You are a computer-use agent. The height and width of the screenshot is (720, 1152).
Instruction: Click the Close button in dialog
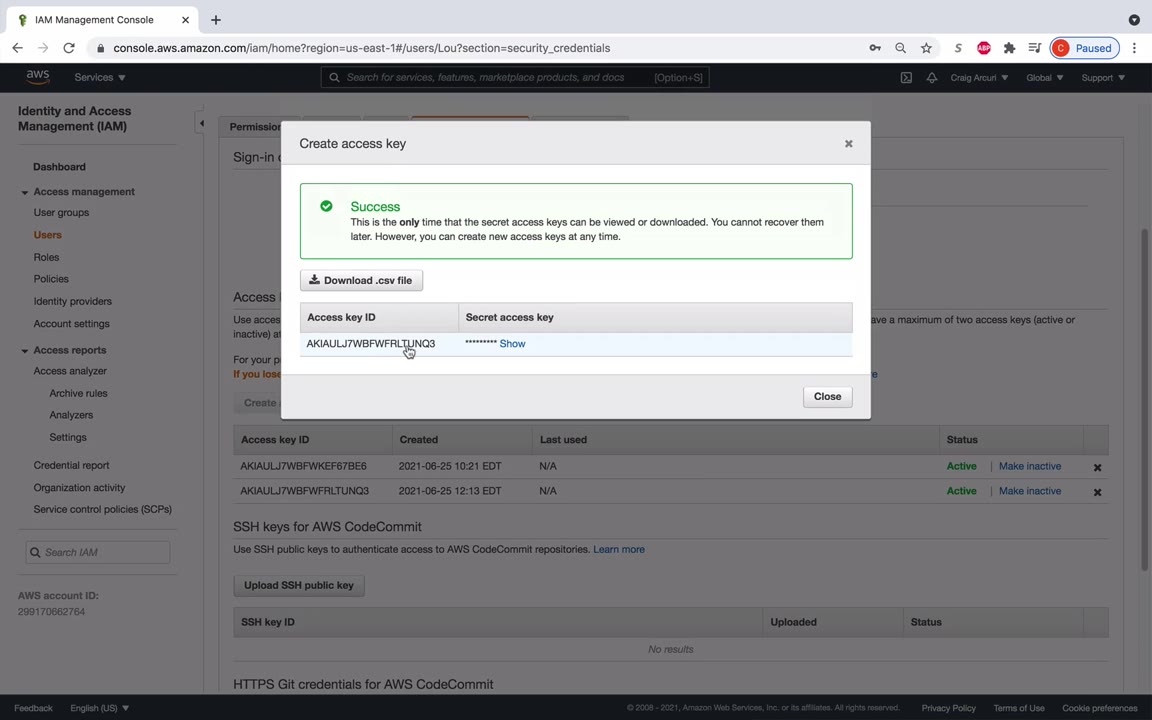827,397
